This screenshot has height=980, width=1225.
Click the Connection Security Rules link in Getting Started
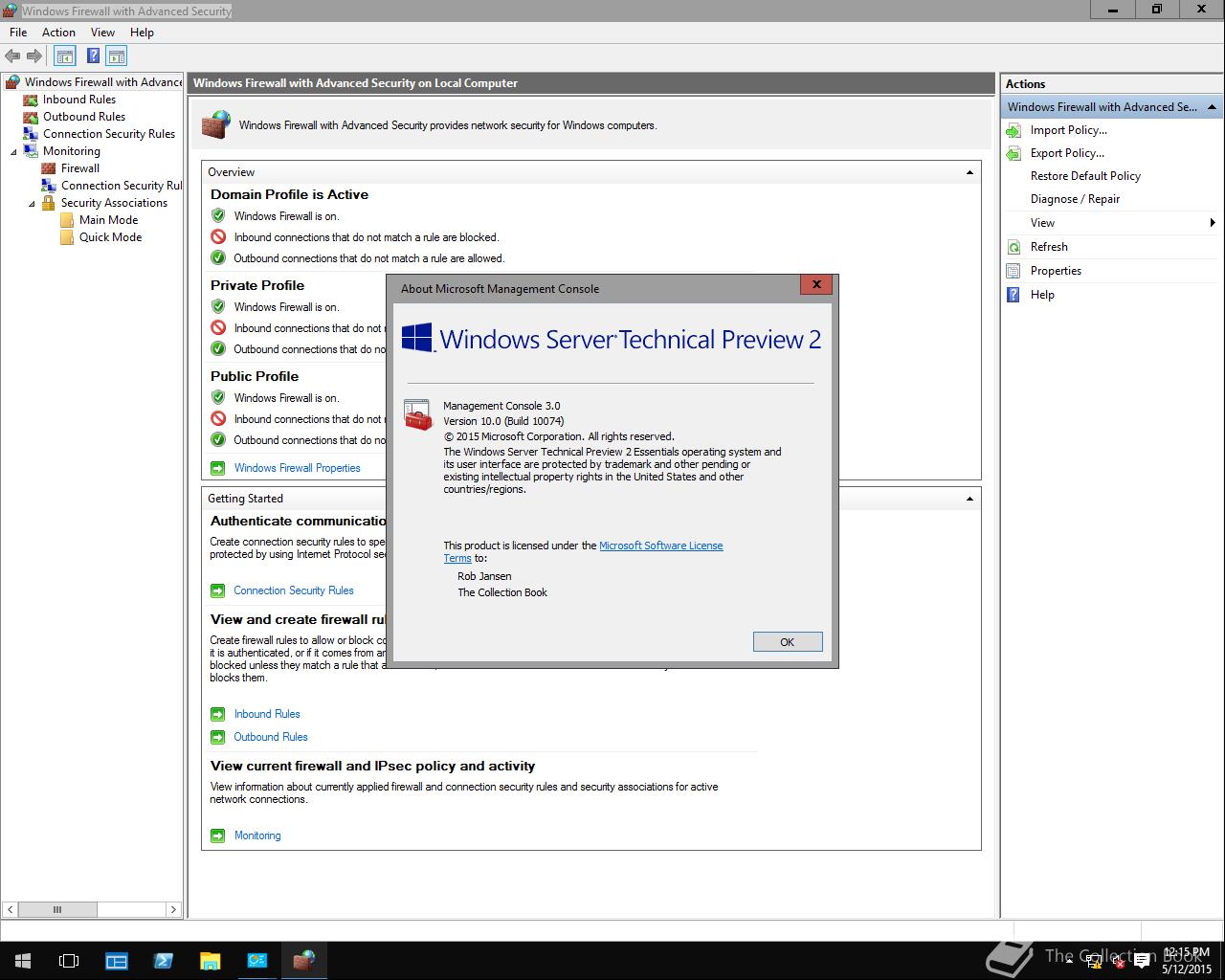click(x=293, y=590)
